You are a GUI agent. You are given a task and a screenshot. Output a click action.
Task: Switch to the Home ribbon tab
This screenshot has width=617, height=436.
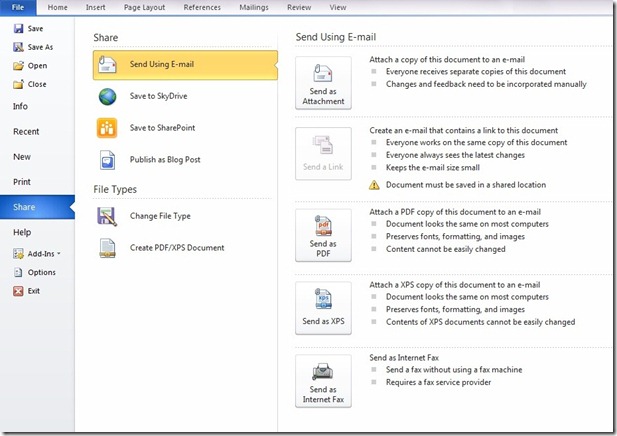point(57,7)
